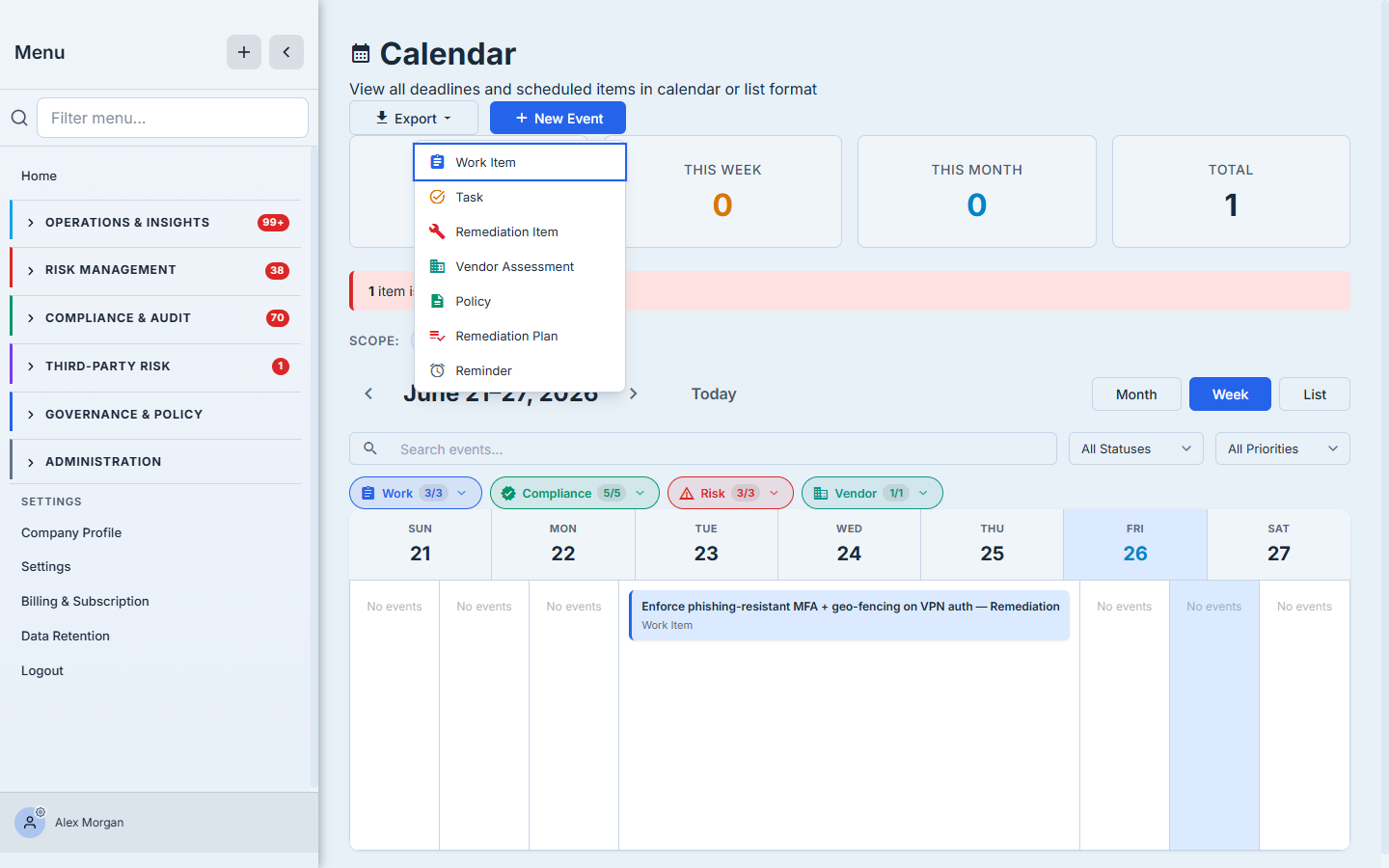This screenshot has width=1389, height=868.
Task: Click the plus icon beside Menu
Action: [244, 52]
